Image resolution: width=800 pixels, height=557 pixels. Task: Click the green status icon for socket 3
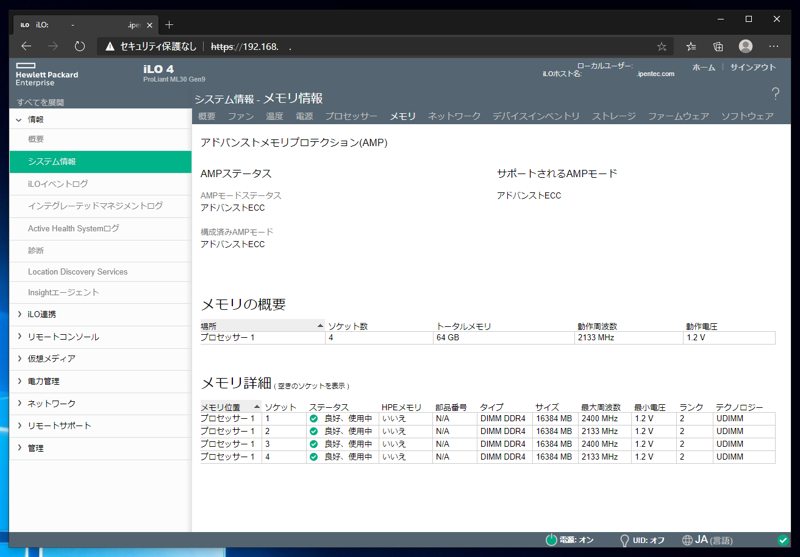(x=314, y=444)
